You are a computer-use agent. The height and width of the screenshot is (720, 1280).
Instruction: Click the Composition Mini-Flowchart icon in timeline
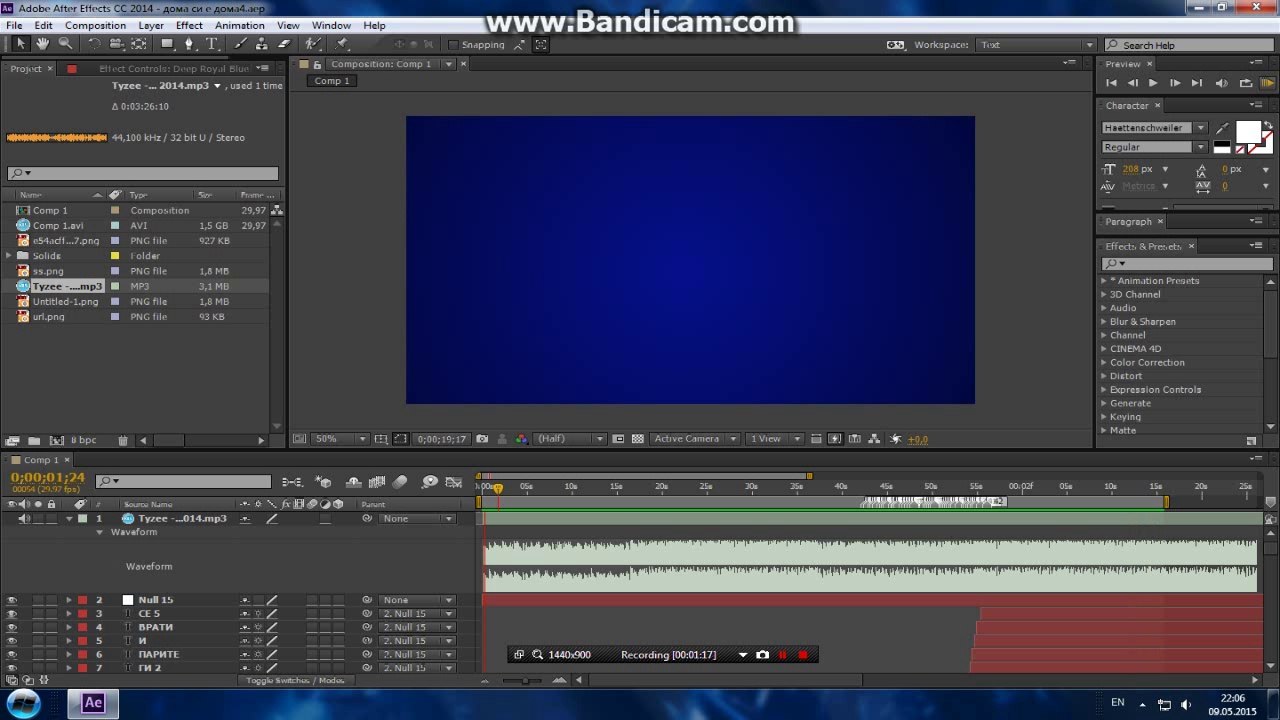pos(292,482)
